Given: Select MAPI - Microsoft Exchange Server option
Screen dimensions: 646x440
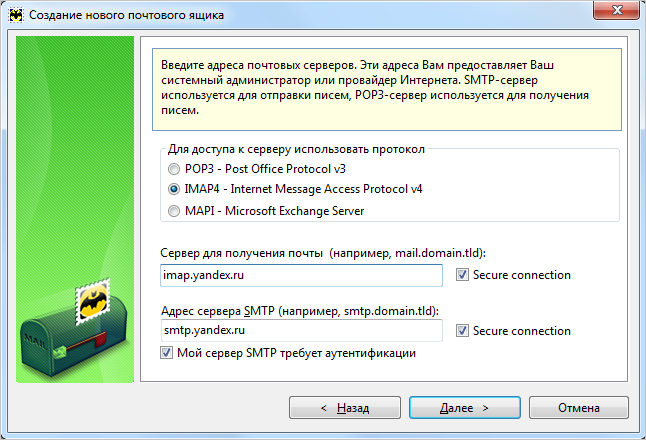Looking at the screenshot, I should (176, 211).
